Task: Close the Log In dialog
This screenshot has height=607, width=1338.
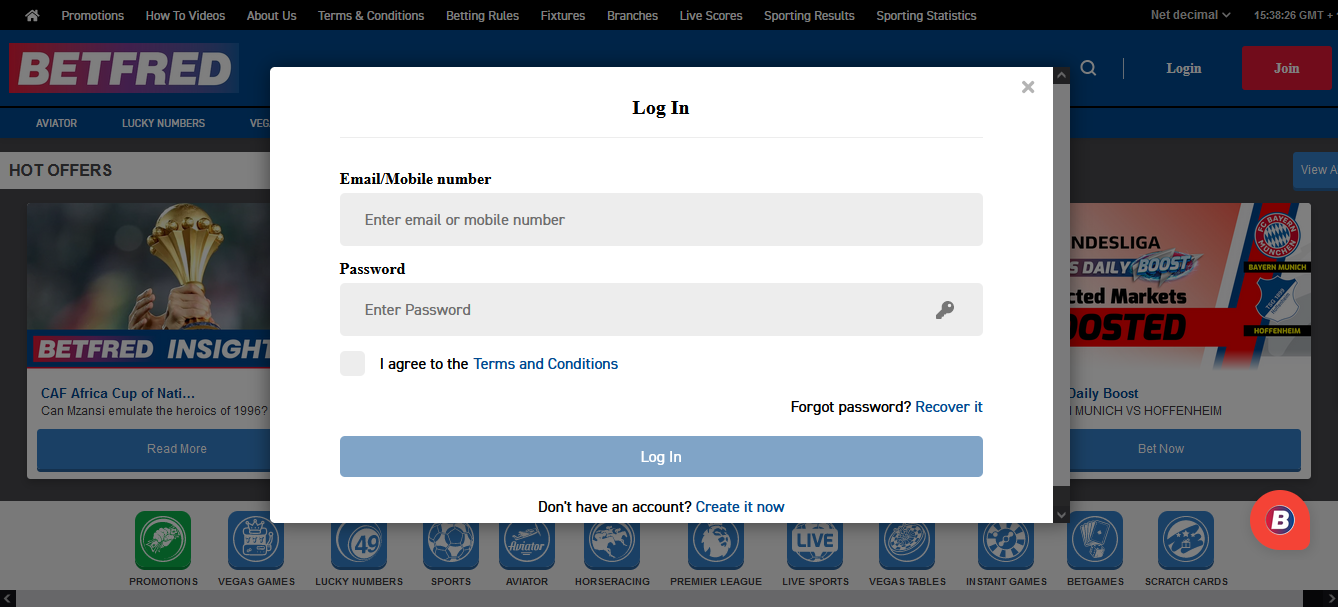Action: click(1027, 87)
